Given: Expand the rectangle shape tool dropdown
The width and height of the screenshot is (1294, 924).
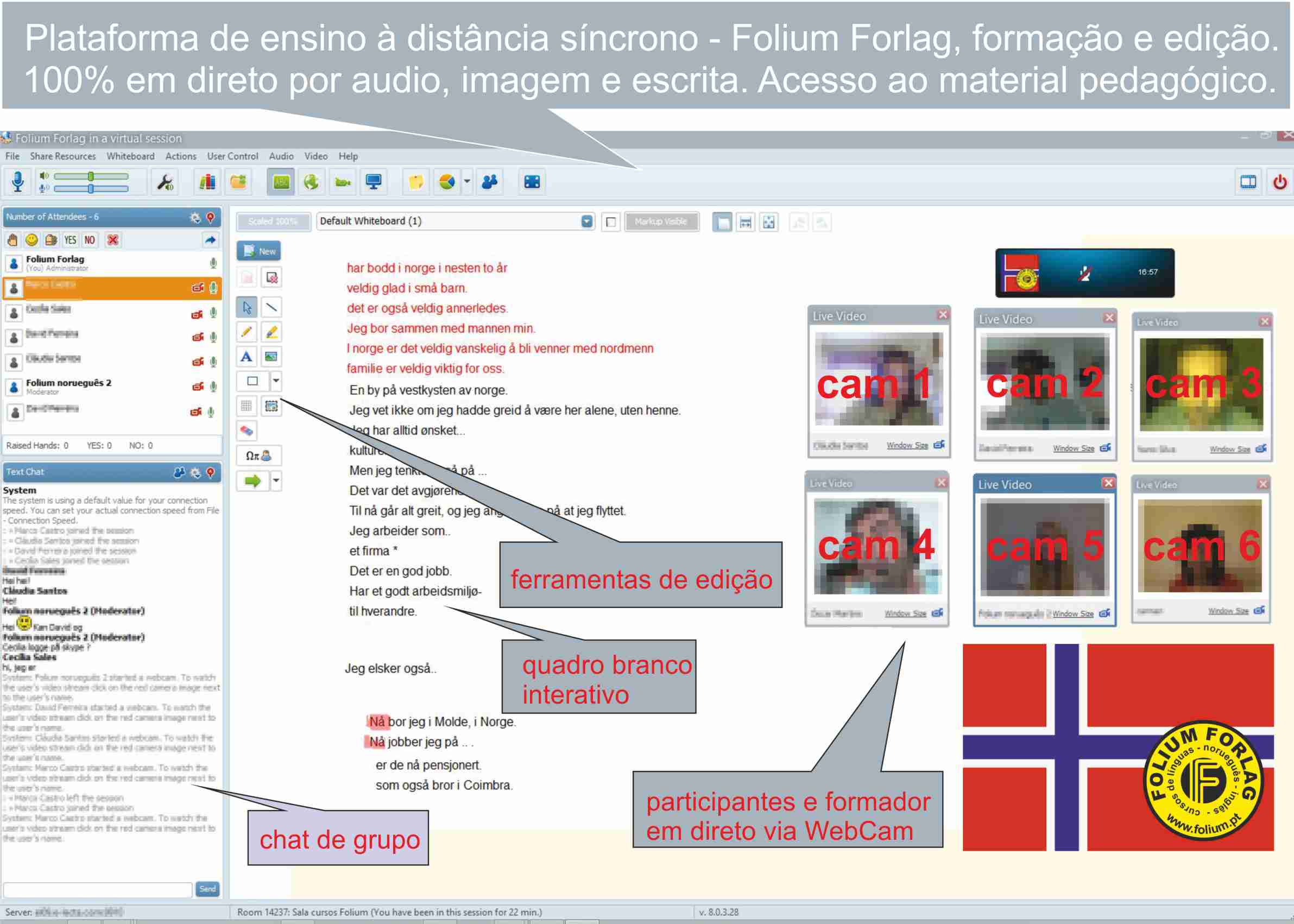Looking at the screenshot, I should (276, 381).
